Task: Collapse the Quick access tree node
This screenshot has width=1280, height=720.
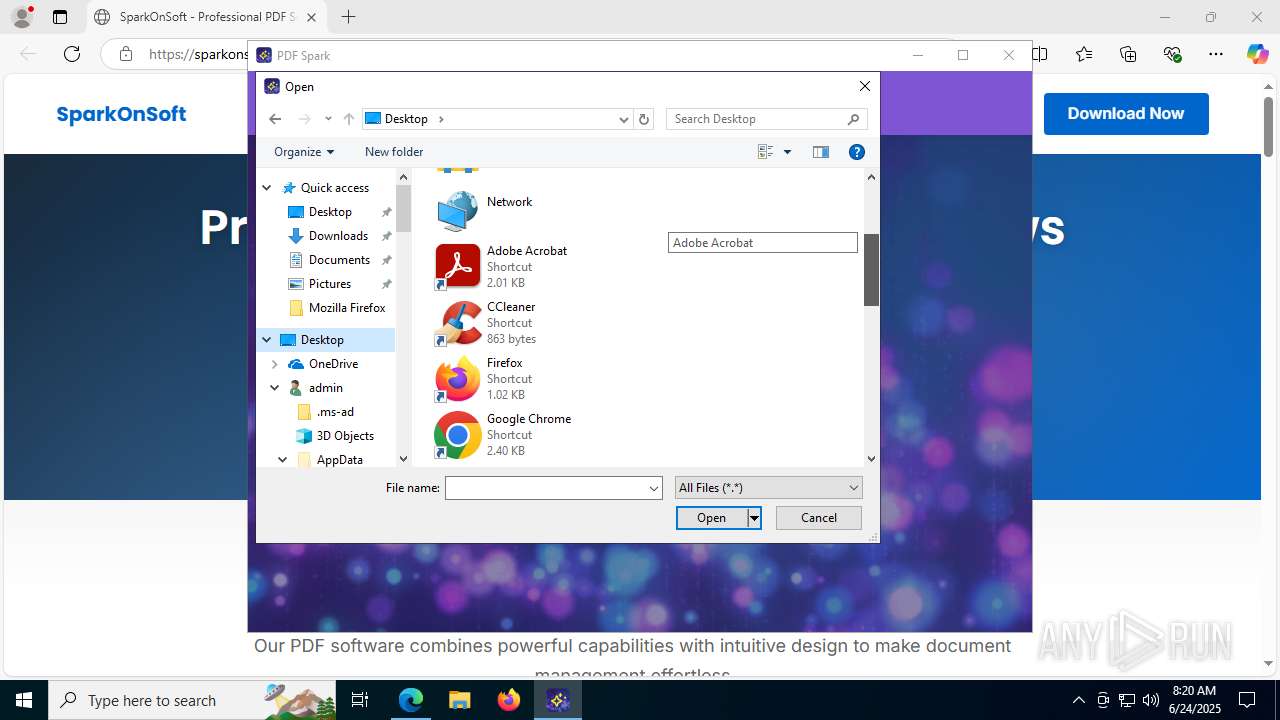Action: tap(267, 188)
